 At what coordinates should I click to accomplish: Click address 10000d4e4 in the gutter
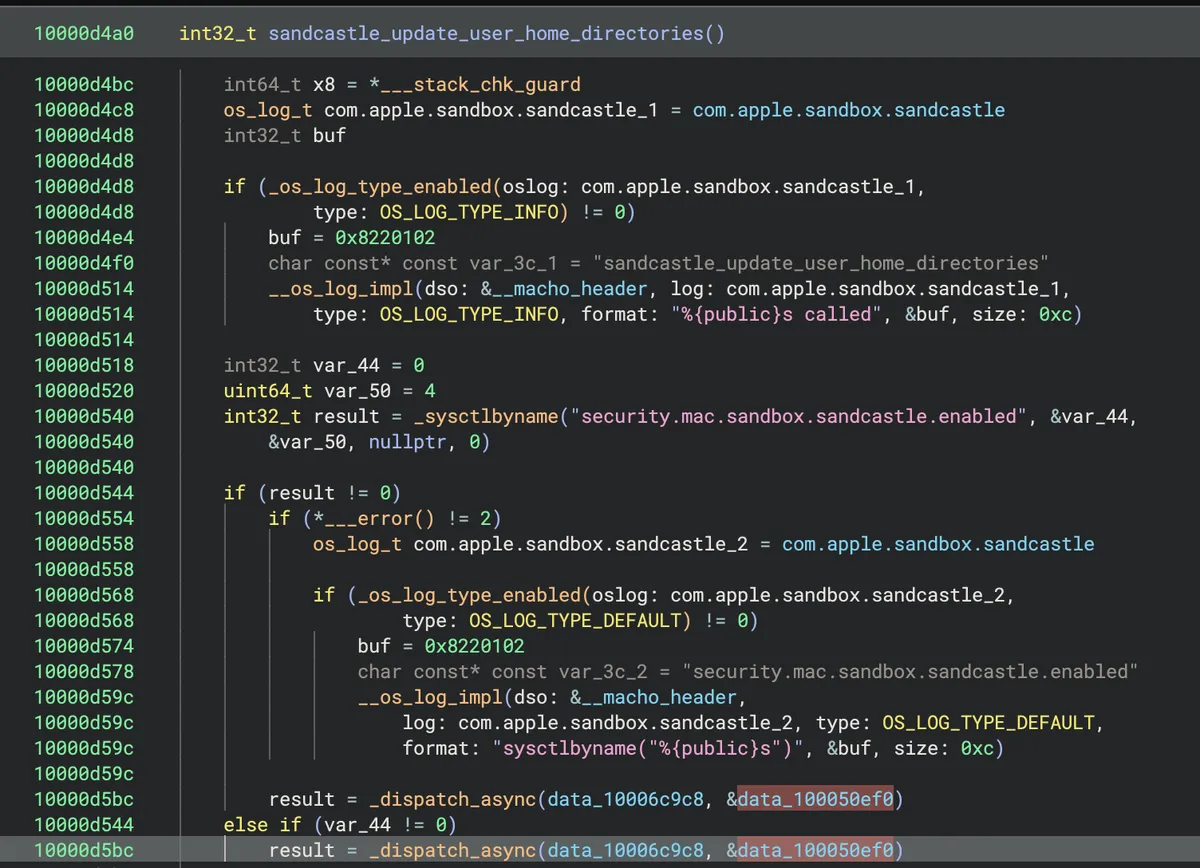[84, 237]
